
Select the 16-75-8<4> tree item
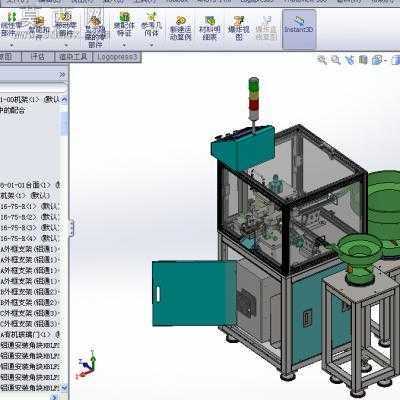tap(29, 238)
